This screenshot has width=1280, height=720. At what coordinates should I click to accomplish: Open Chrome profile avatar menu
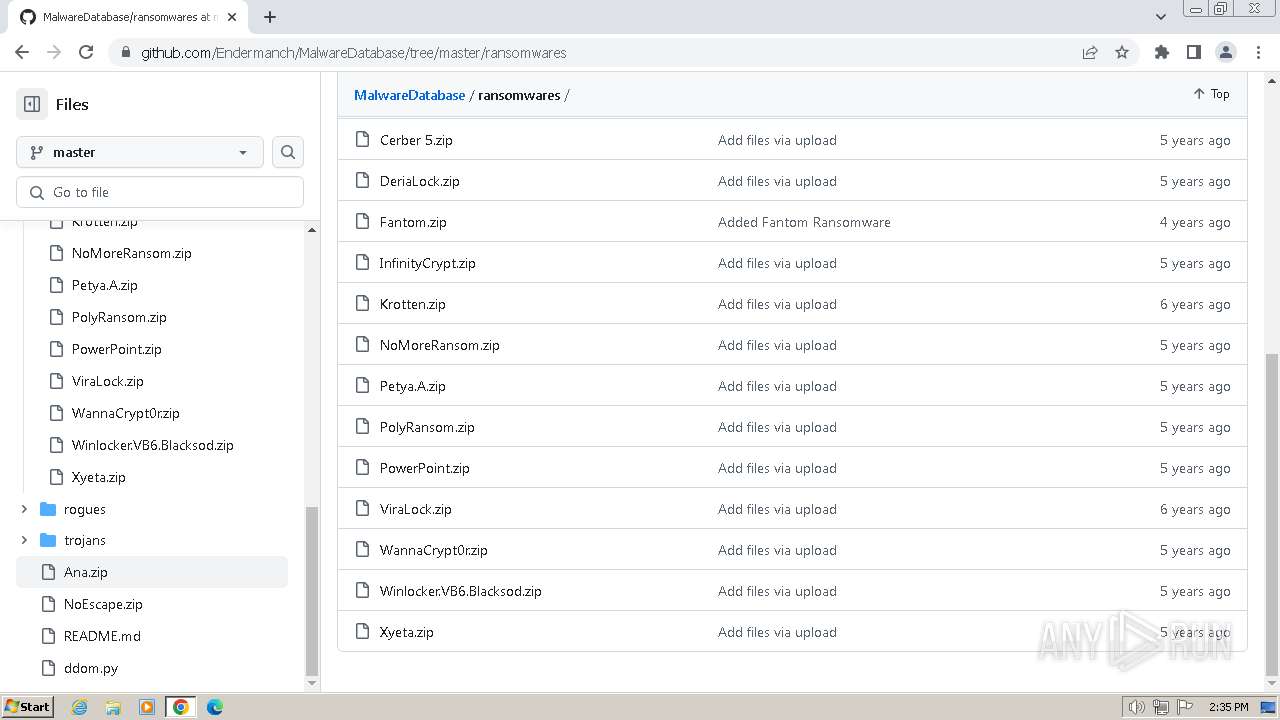pyautogui.click(x=1226, y=52)
